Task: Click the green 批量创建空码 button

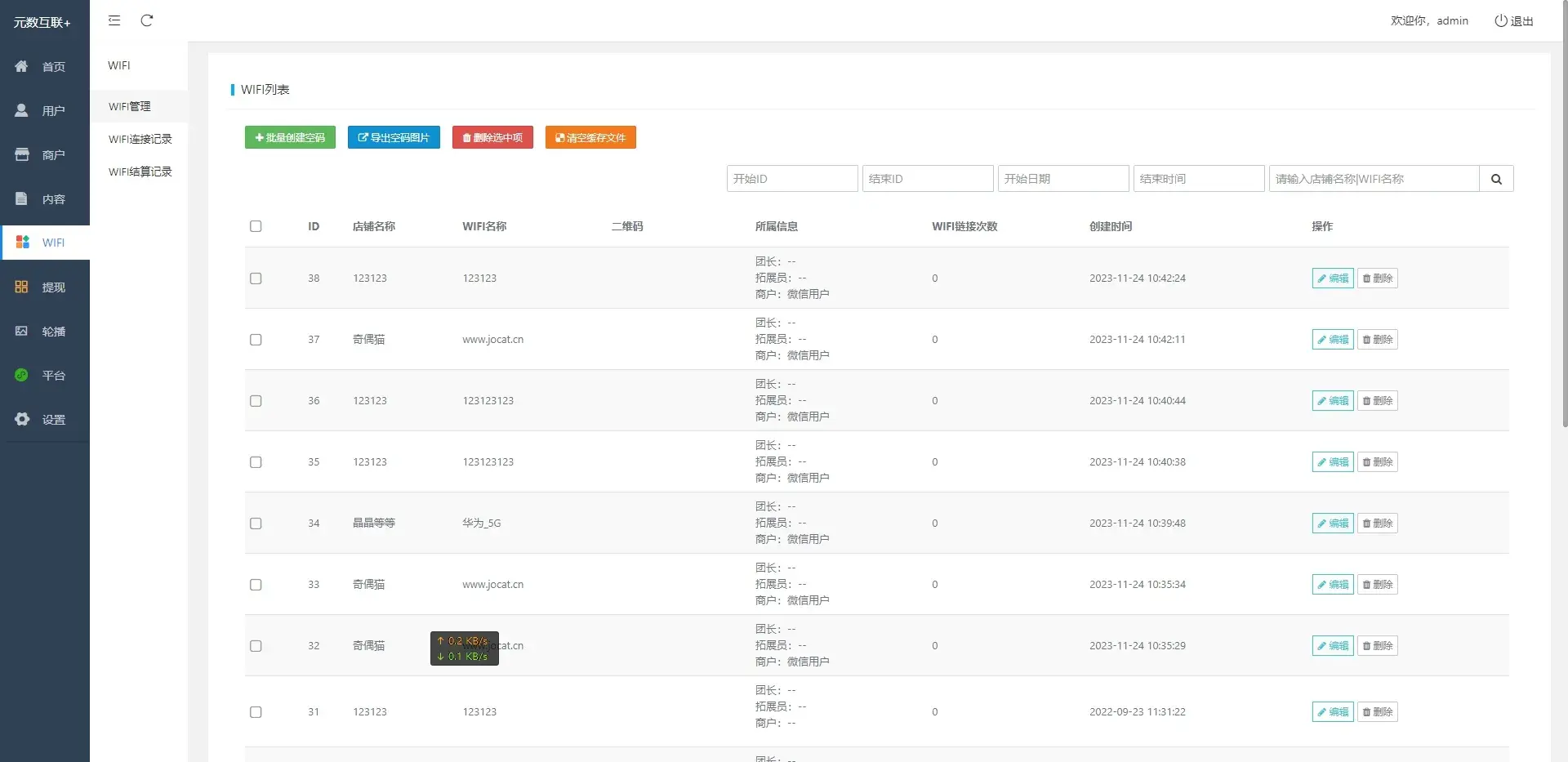Action: tap(290, 137)
